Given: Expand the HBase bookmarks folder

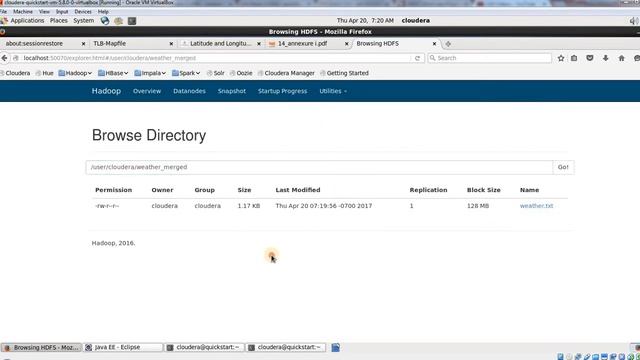Looking at the screenshot, I should [113, 73].
